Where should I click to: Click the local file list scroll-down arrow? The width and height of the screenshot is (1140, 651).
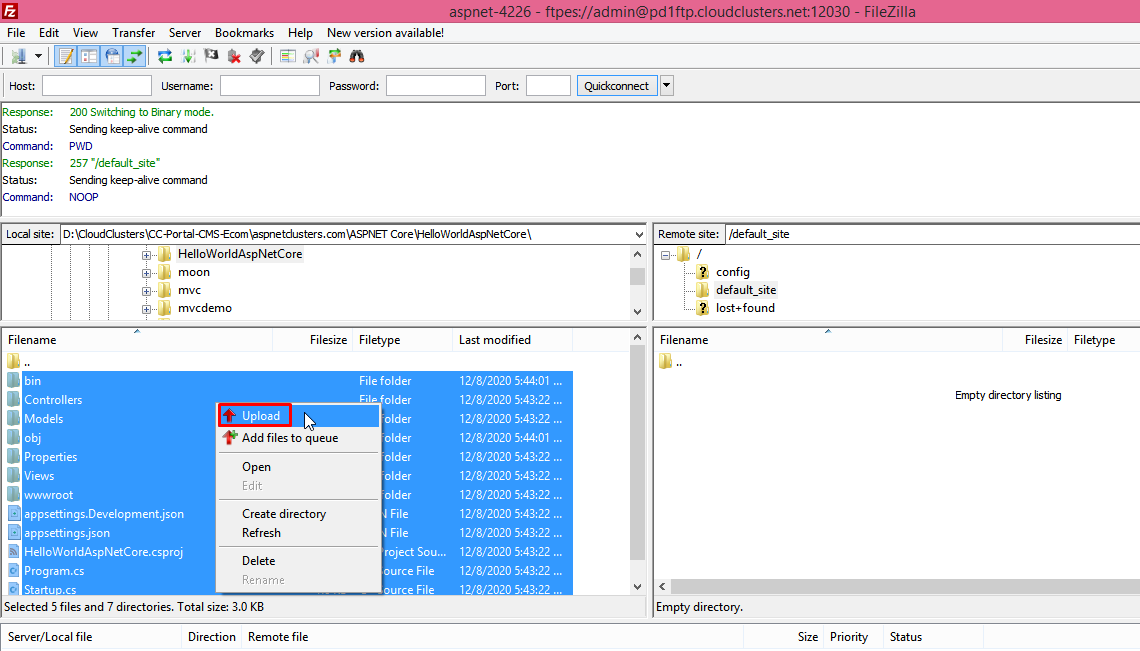click(638, 587)
